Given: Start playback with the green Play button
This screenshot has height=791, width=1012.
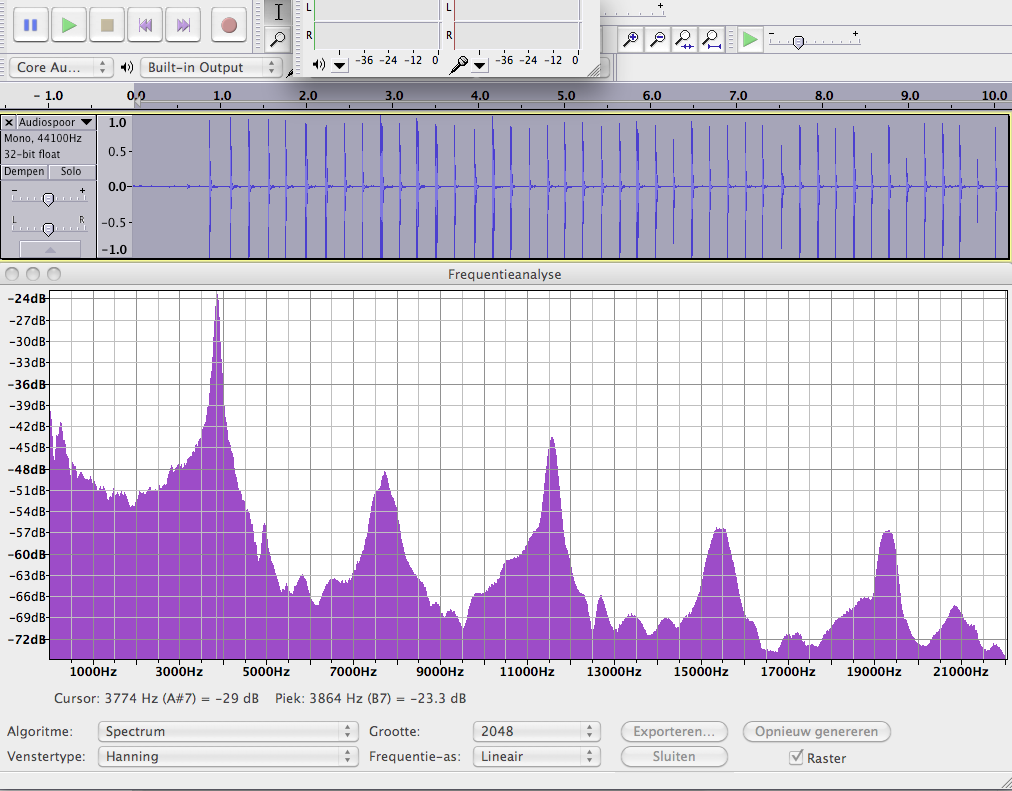Looking at the screenshot, I should [69, 25].
